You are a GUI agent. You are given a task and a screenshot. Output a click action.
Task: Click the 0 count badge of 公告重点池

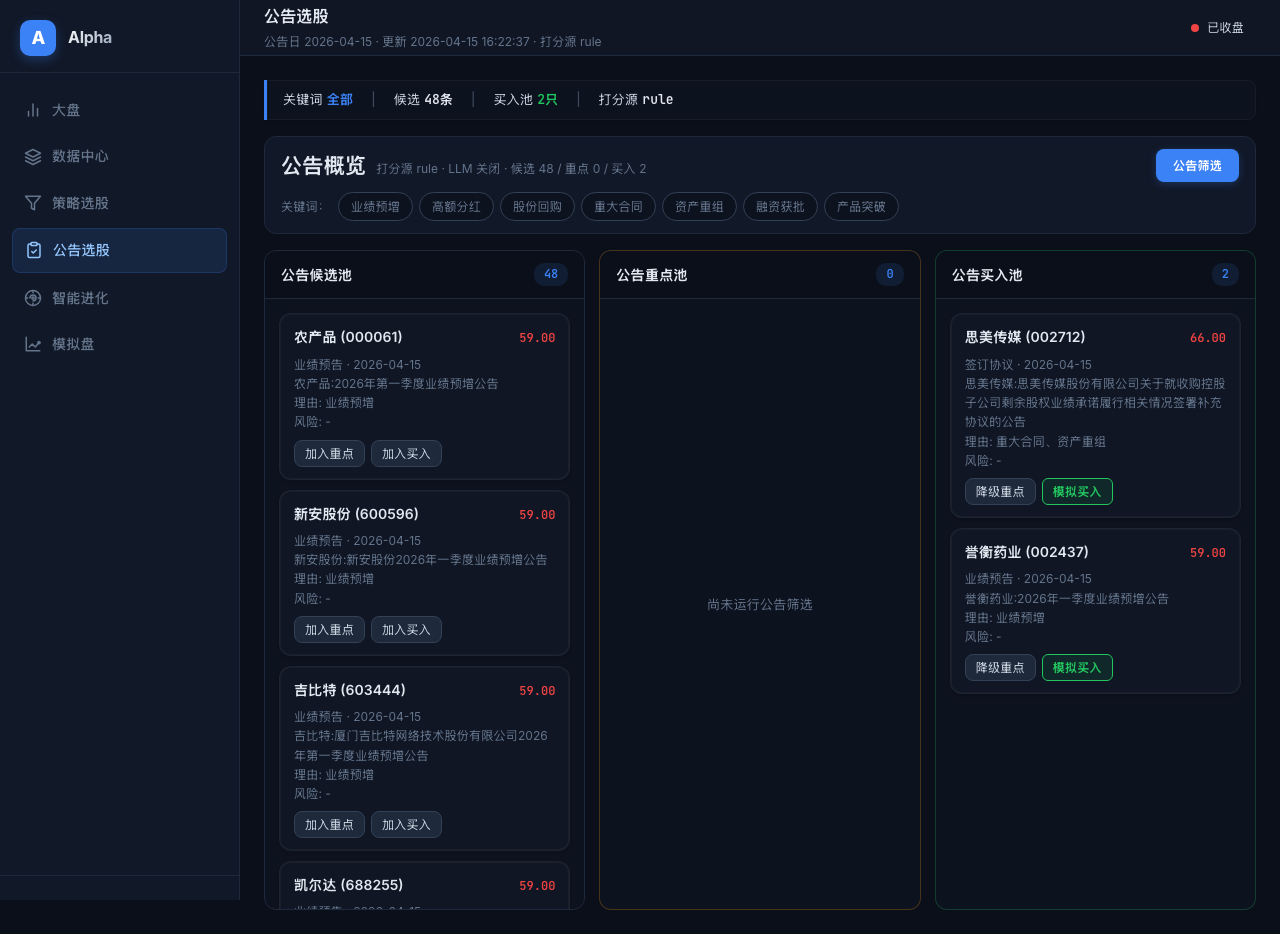[x=890, y=274]
